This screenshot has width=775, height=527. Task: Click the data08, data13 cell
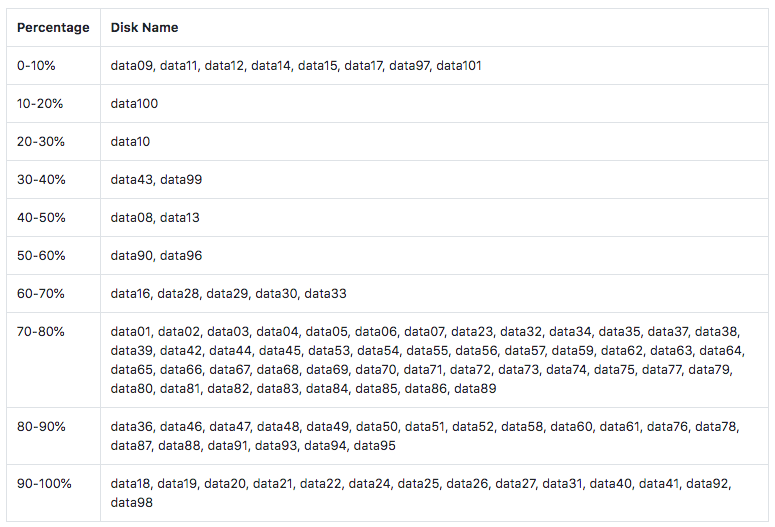155,218
